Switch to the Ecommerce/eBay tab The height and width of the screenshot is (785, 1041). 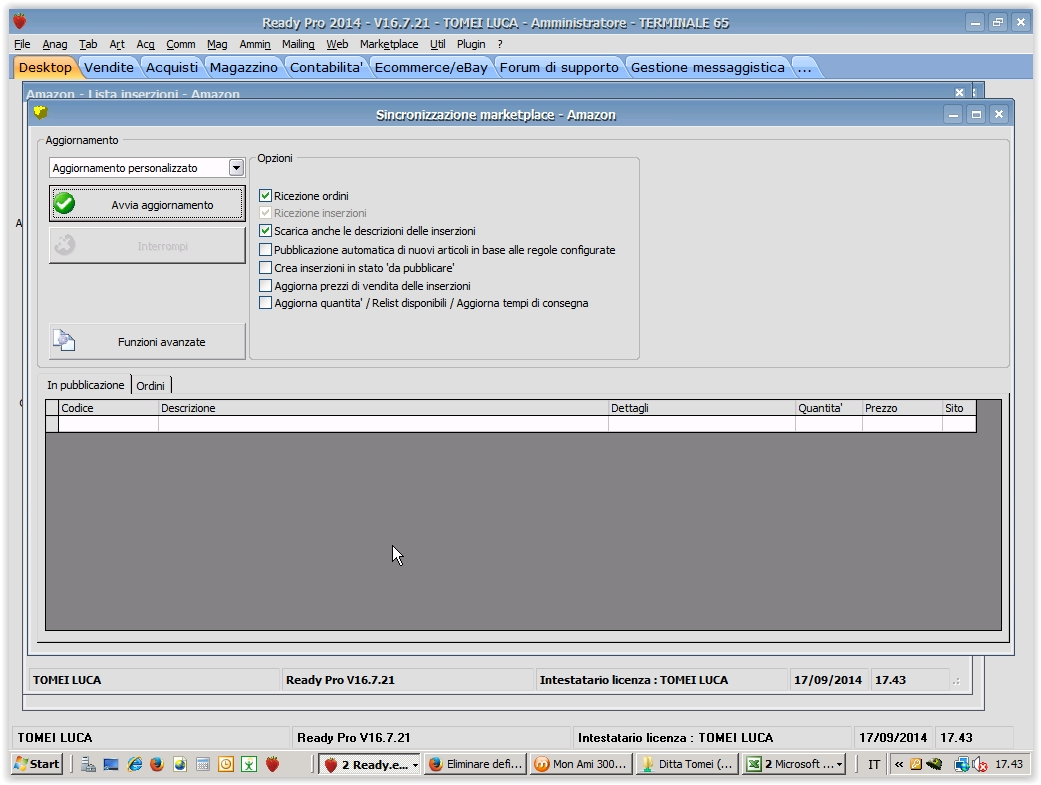click(431, 67)
